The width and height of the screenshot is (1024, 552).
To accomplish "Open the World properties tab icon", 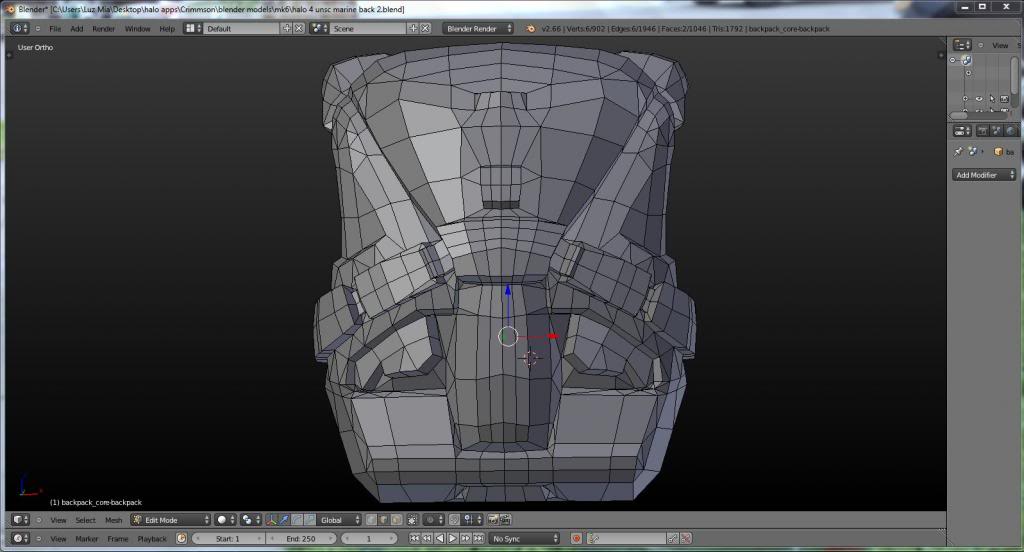I will (1012, 130).
